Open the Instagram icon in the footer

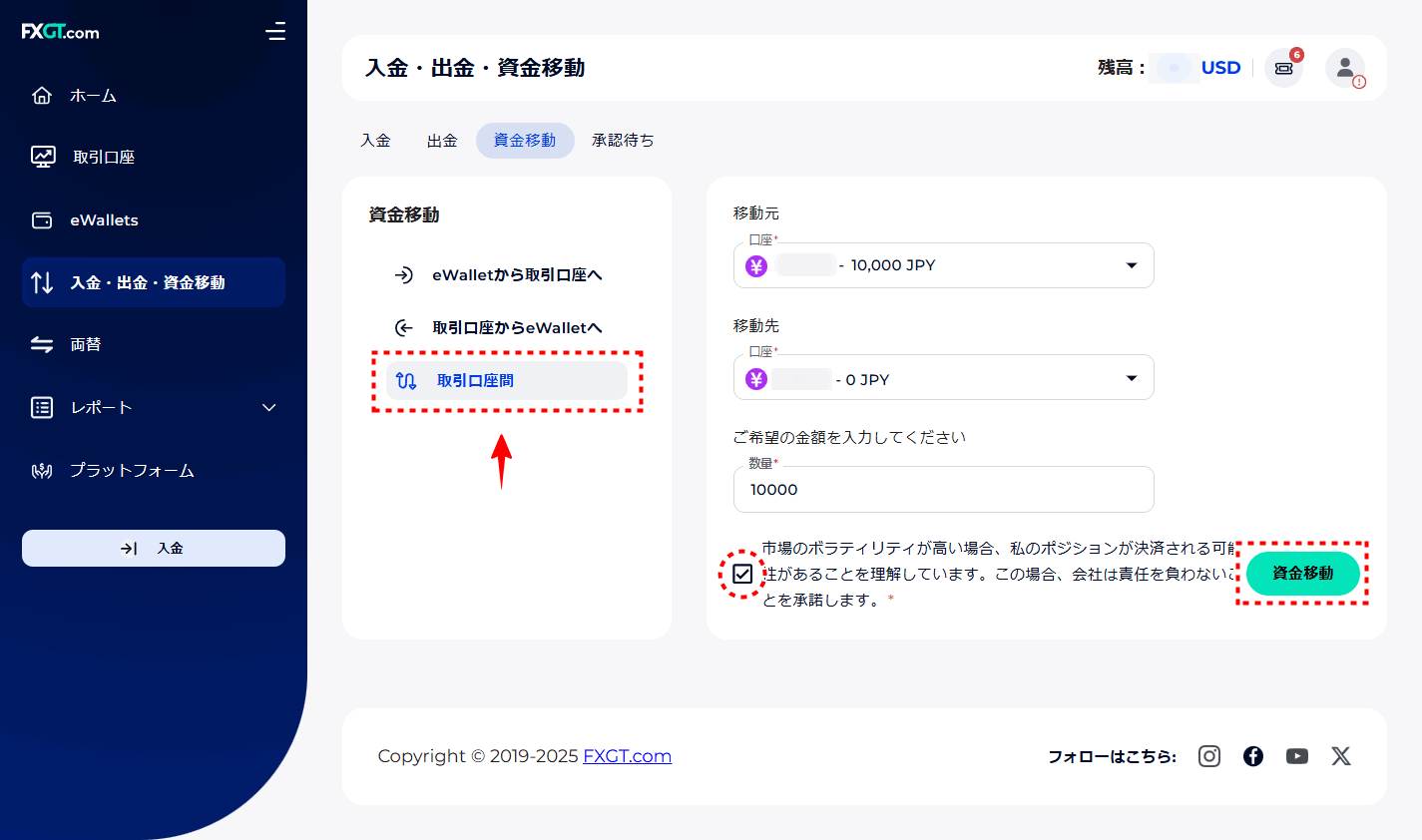tap(1209, 756)
